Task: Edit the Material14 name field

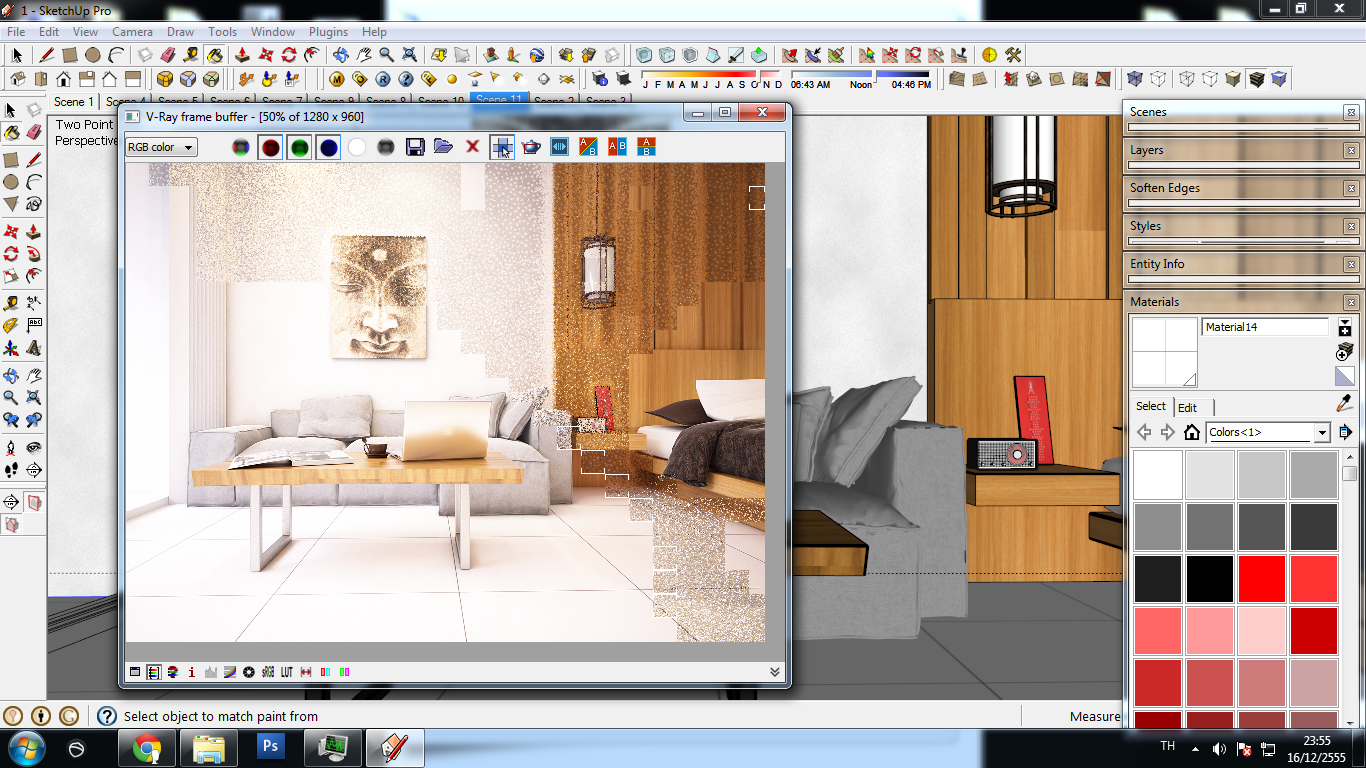Action: pos(1265,327)
